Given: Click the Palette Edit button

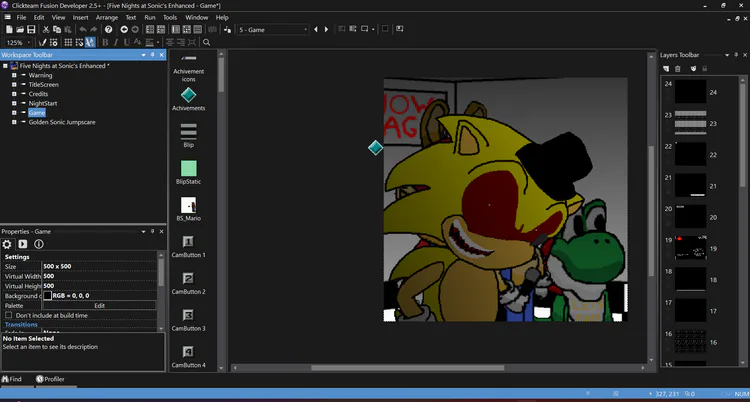Looking at the screenshot, I should (x=99, y=305).
